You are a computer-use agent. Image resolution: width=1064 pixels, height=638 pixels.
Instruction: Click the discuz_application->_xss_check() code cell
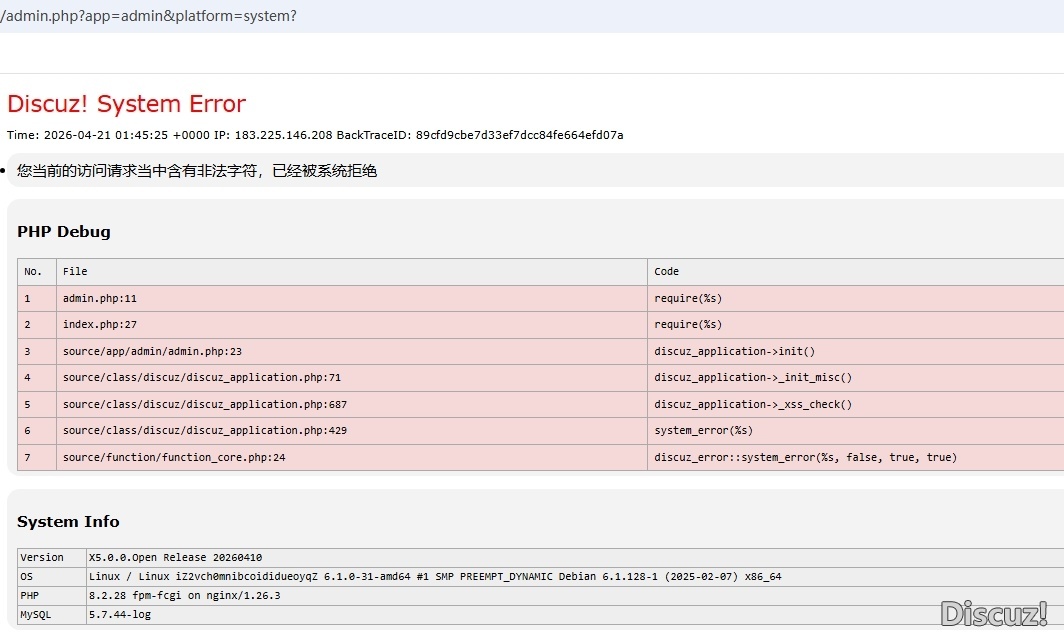click(753, 404)
